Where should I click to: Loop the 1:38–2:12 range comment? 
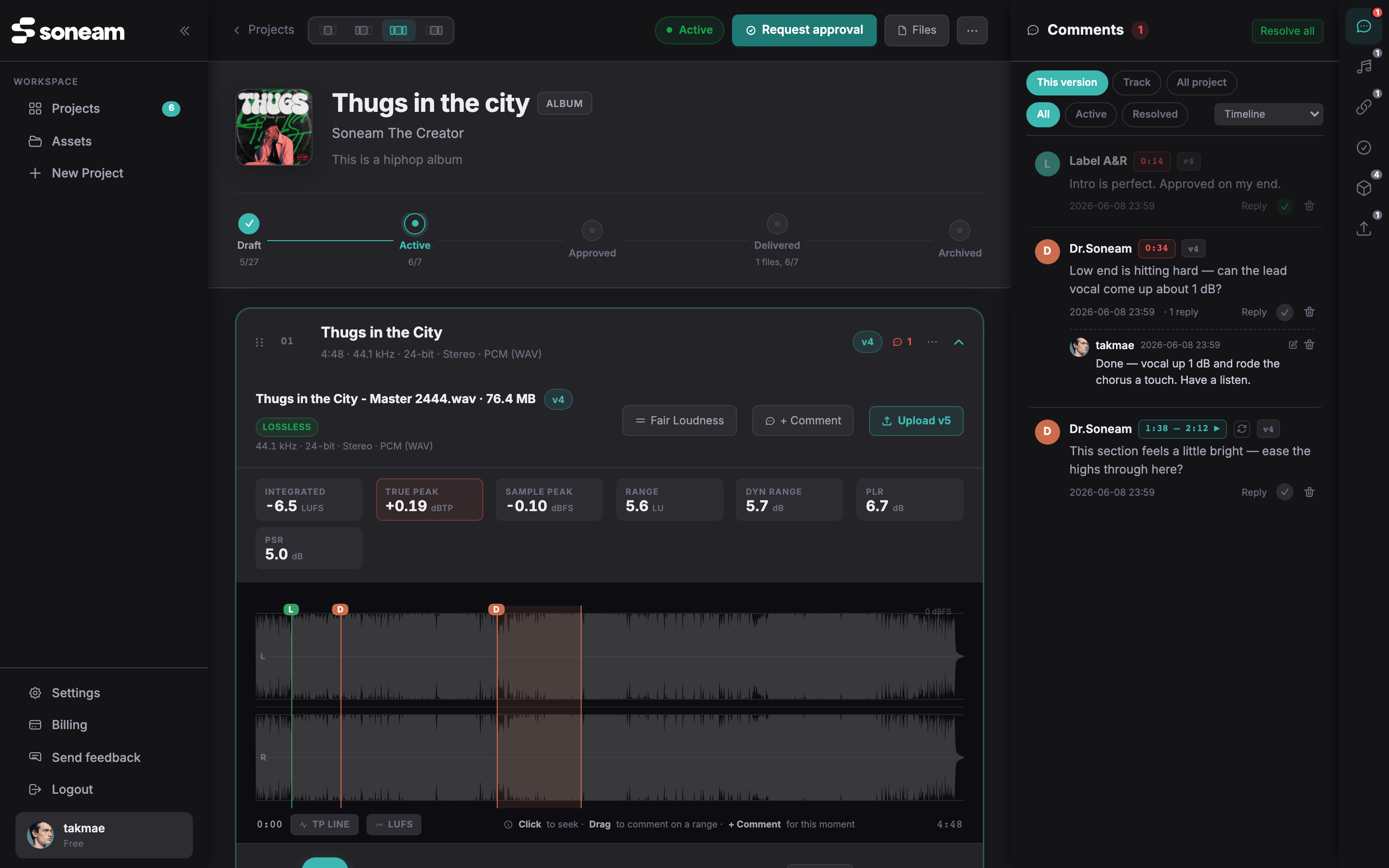(1241, 429)
